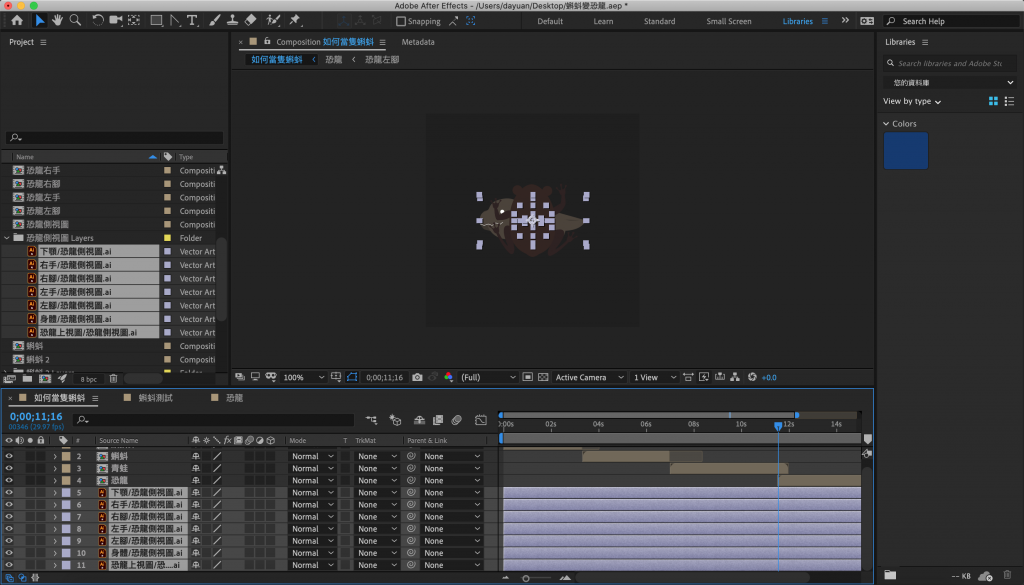Viewport: 1024px width, 585px height.
Task: Click the current timecode 0;00;11;16 in timeline
Action: point(36,417)
